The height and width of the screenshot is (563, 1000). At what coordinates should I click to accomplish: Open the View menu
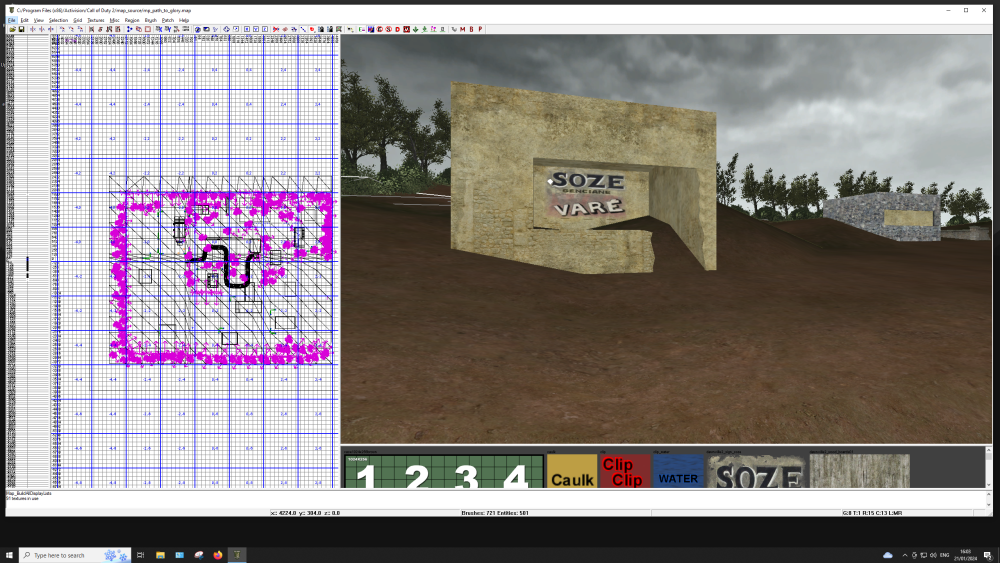38,20
